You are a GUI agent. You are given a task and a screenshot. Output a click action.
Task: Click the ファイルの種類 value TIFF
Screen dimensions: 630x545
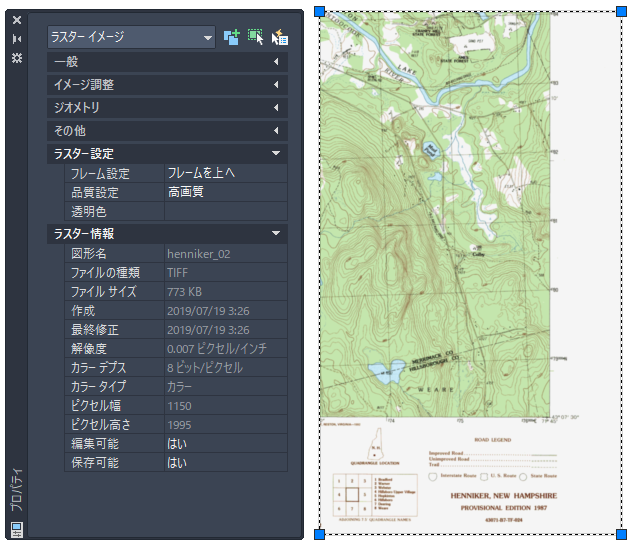click(226, 272)
